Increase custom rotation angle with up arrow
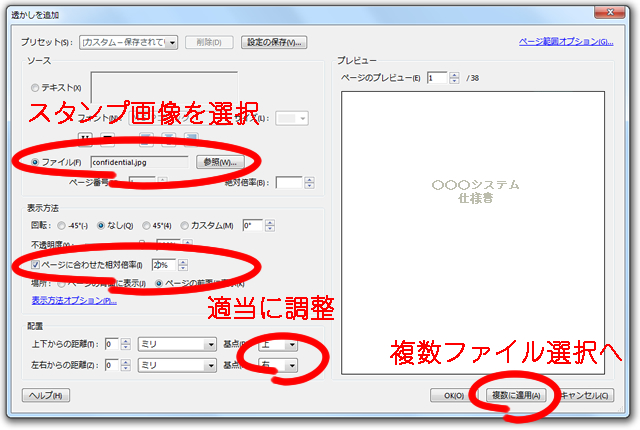The image size is (640, 430). [x=270, y=222]
